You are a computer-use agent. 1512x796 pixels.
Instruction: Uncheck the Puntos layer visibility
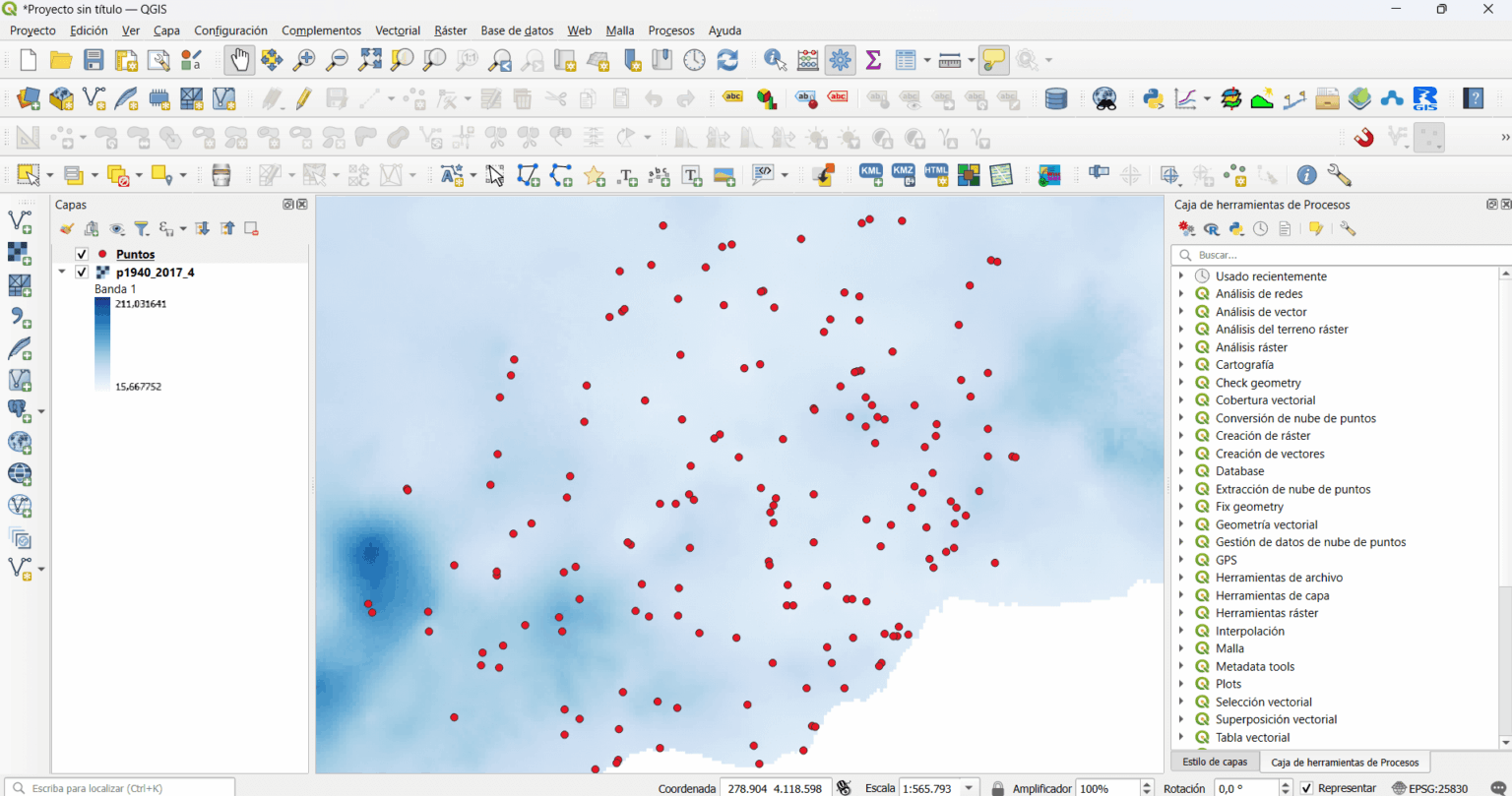[81, 254]
